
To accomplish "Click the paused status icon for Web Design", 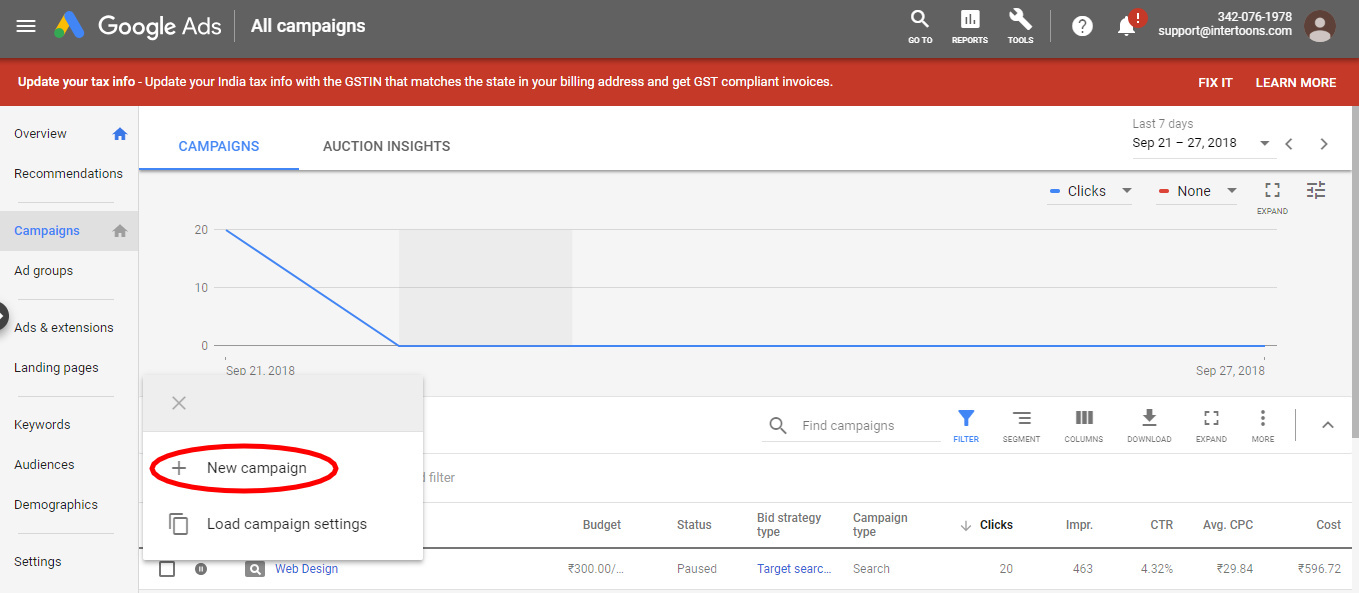I will [201, 569].
